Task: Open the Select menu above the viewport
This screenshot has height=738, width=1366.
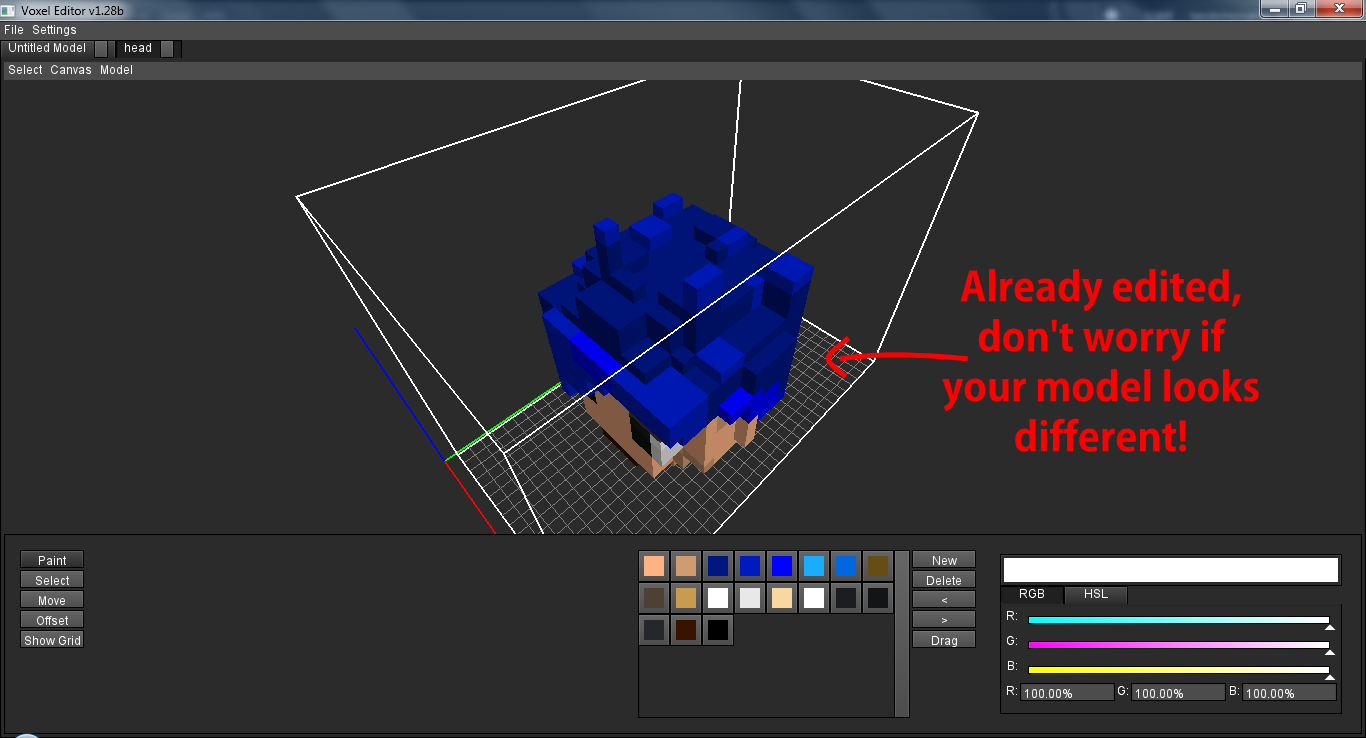Action: click(x=26, y=70)
